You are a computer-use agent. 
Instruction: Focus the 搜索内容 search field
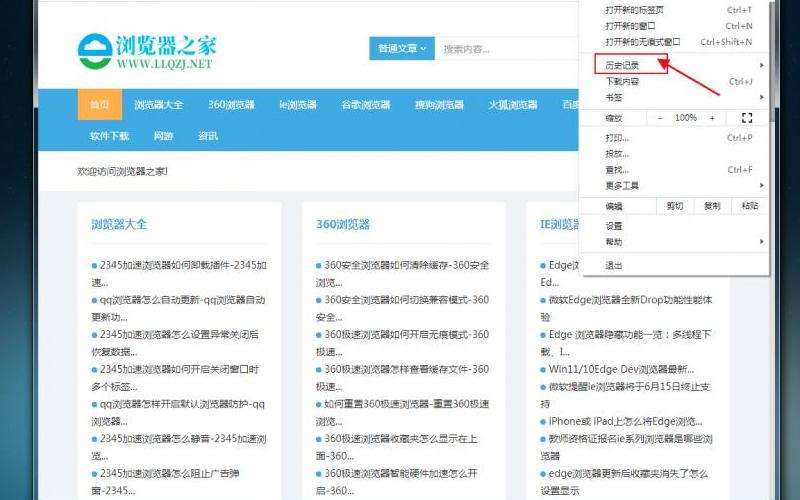coord(507,49)
